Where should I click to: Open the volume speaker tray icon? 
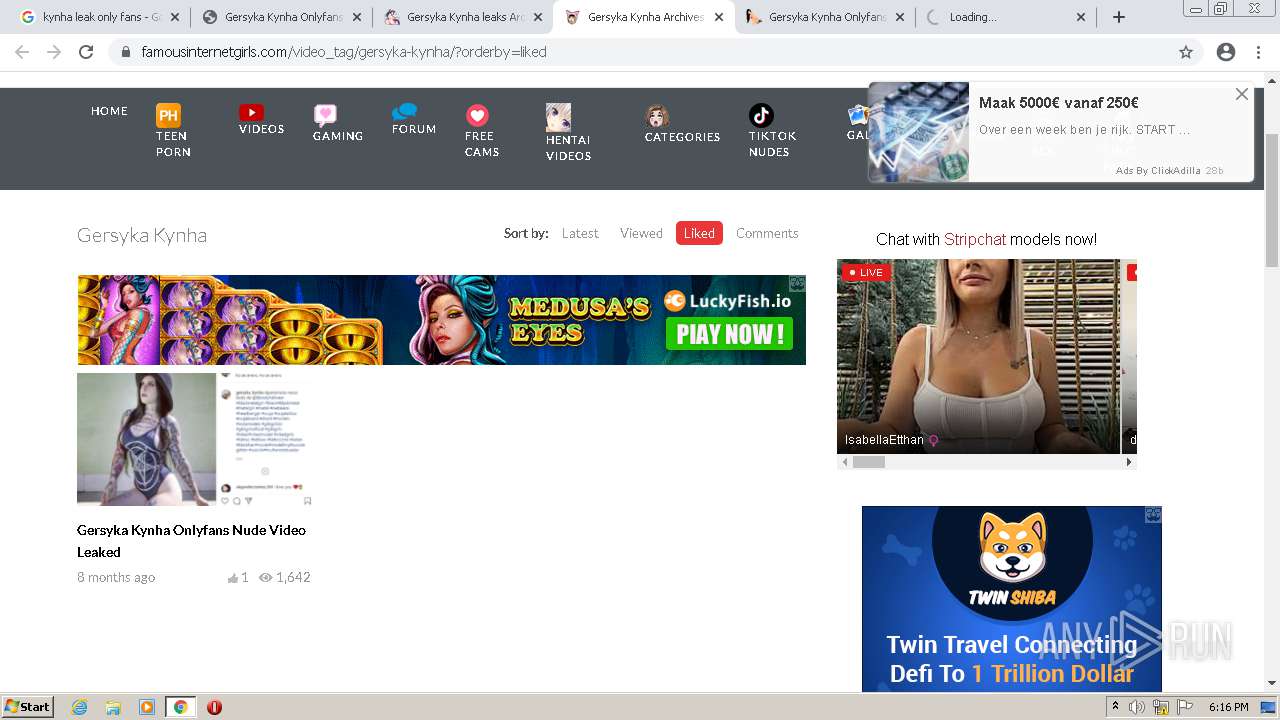click(x=1137, y=707)
